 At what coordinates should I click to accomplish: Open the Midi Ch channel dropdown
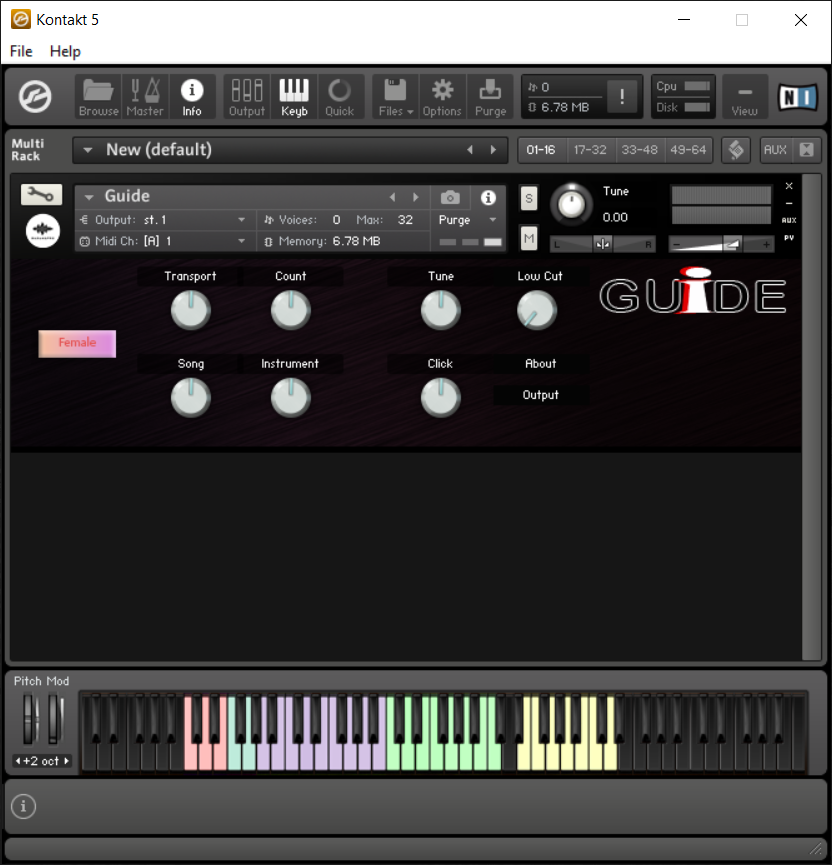[x=241, y=241]
